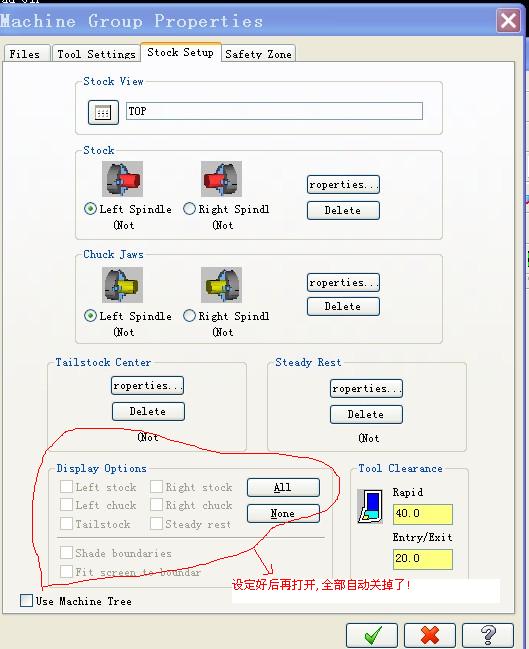Switch to the Tool Settings tab
The width and height of the screenshot is (529, 649).
pos(96,54)
